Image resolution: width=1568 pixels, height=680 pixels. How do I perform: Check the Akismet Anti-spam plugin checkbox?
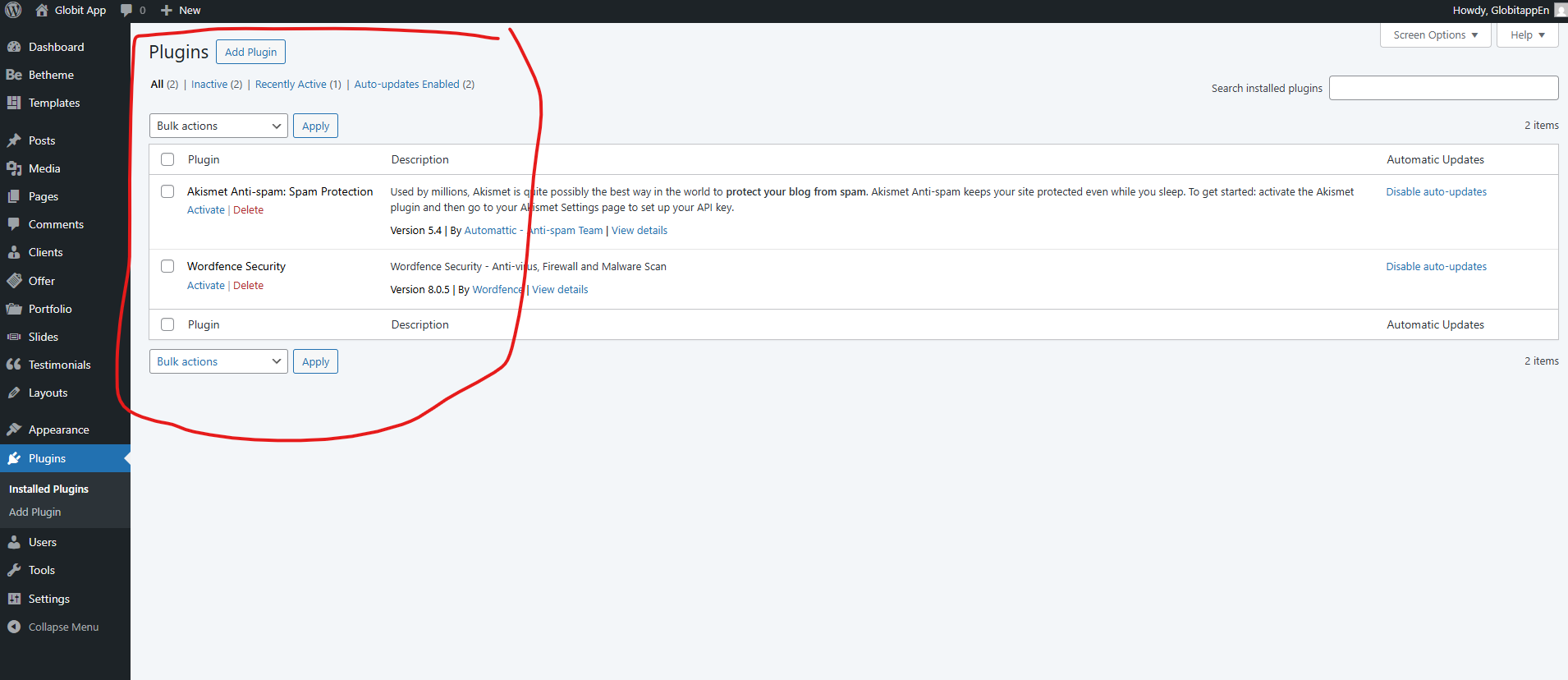[167, 191]
